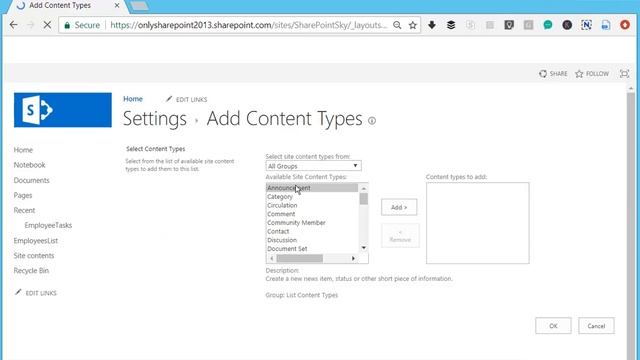
Task: Open the stacked layers extension icon
Action: (451, 25)
